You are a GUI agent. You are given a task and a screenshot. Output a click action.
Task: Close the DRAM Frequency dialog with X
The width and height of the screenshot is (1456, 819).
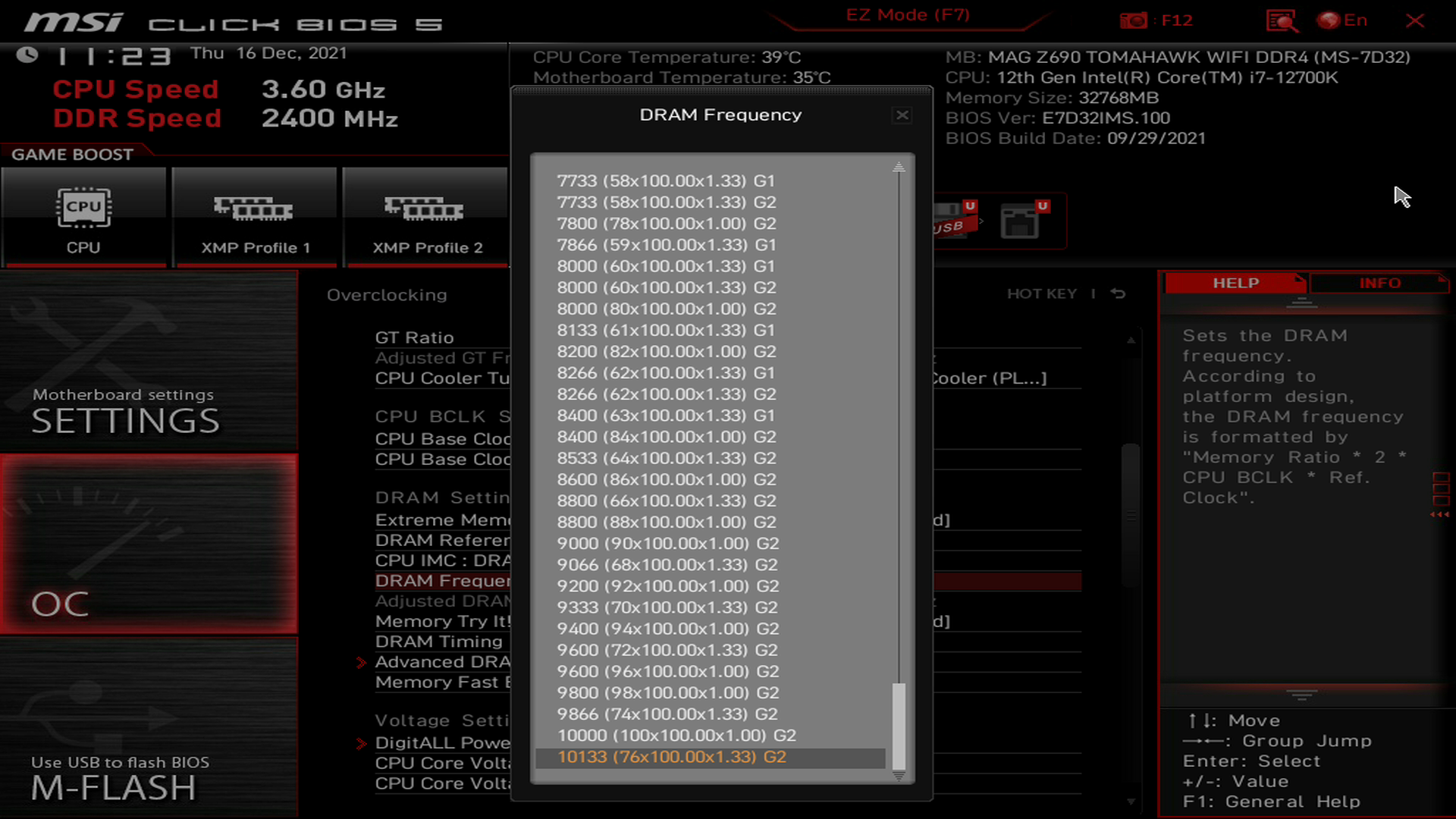(x=902, y=115)
